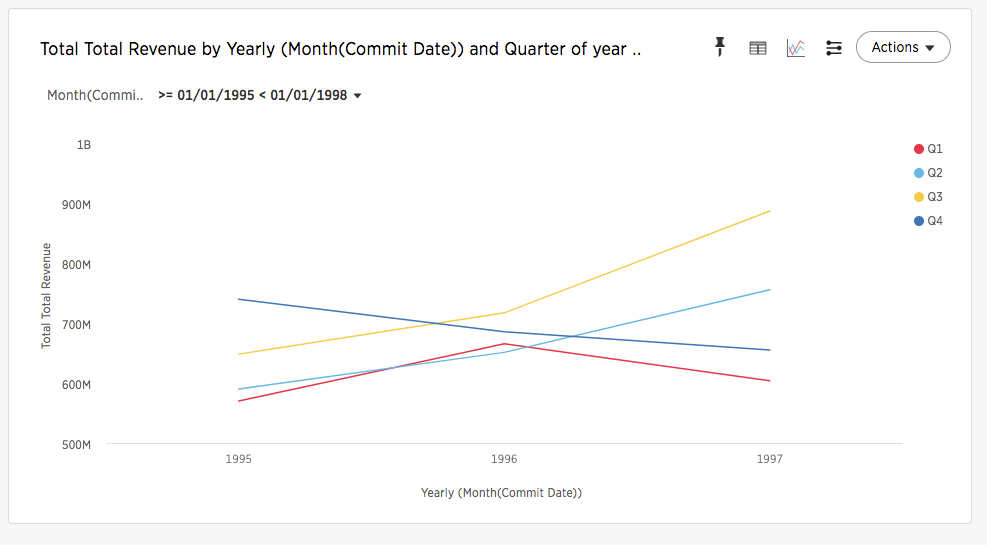The width and height of the screenshot is (987, 545).
Task: Click the dark blue Q4 line start at 1995
Action: point(239,299)
